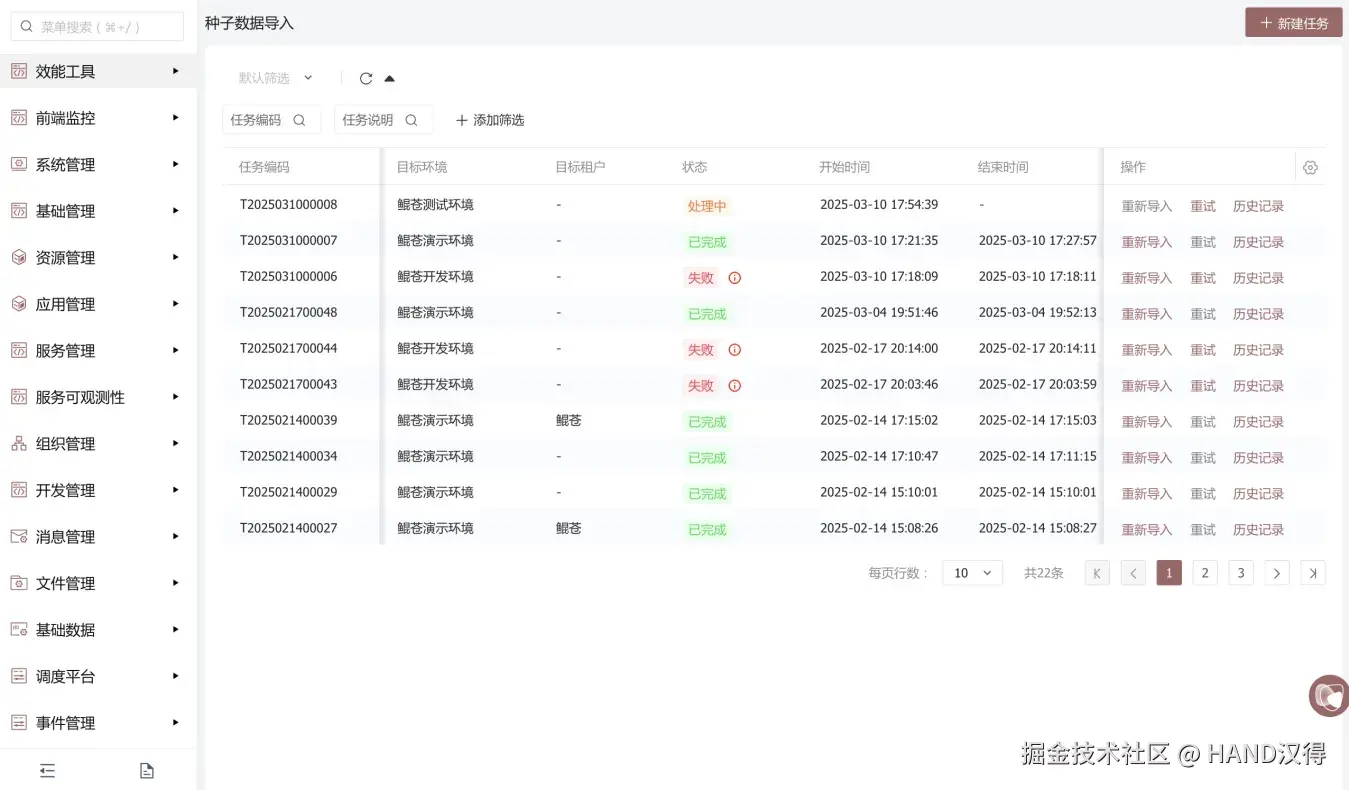Click the error info icon for T2025031000006

735,278
